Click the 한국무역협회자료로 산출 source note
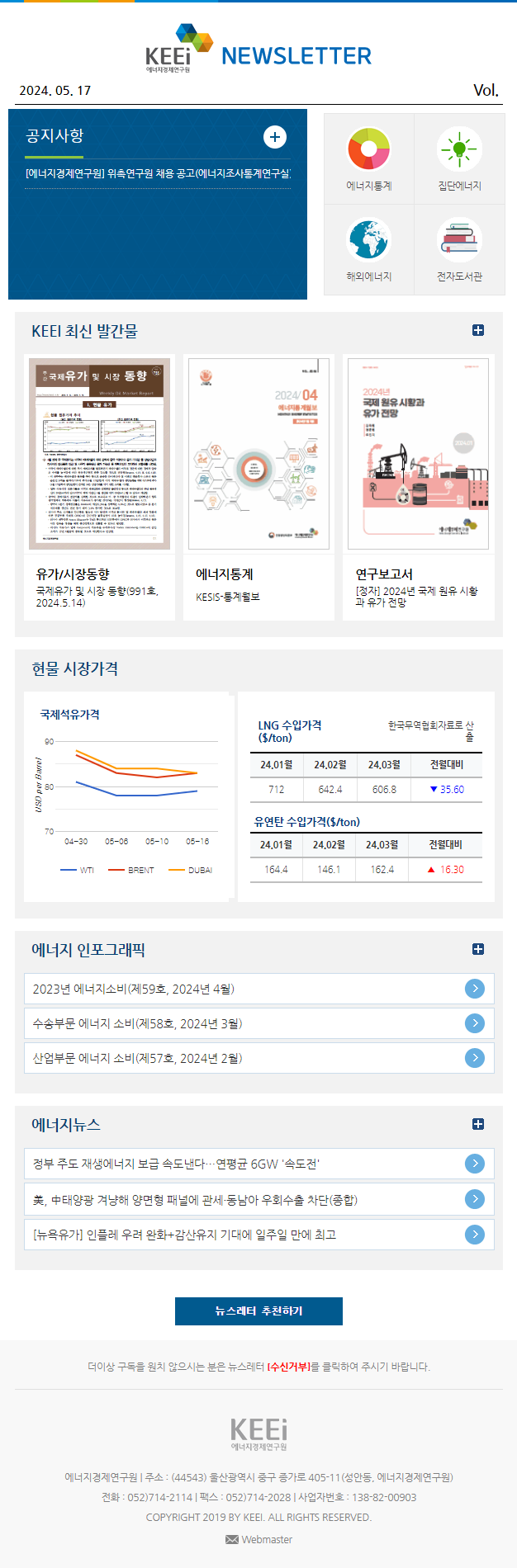This screenshot has height=1568, width=517. point(431,730)
